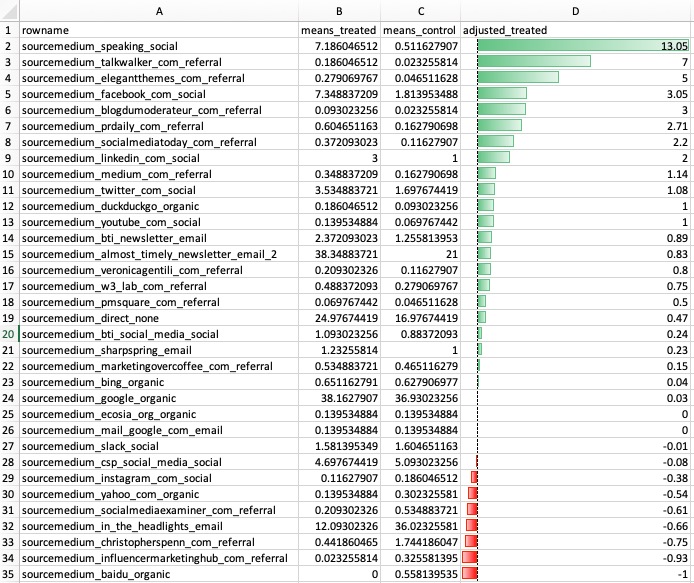Click the 'rowname' header cell
The image size is (694, 583).
[x=159, y=30]
